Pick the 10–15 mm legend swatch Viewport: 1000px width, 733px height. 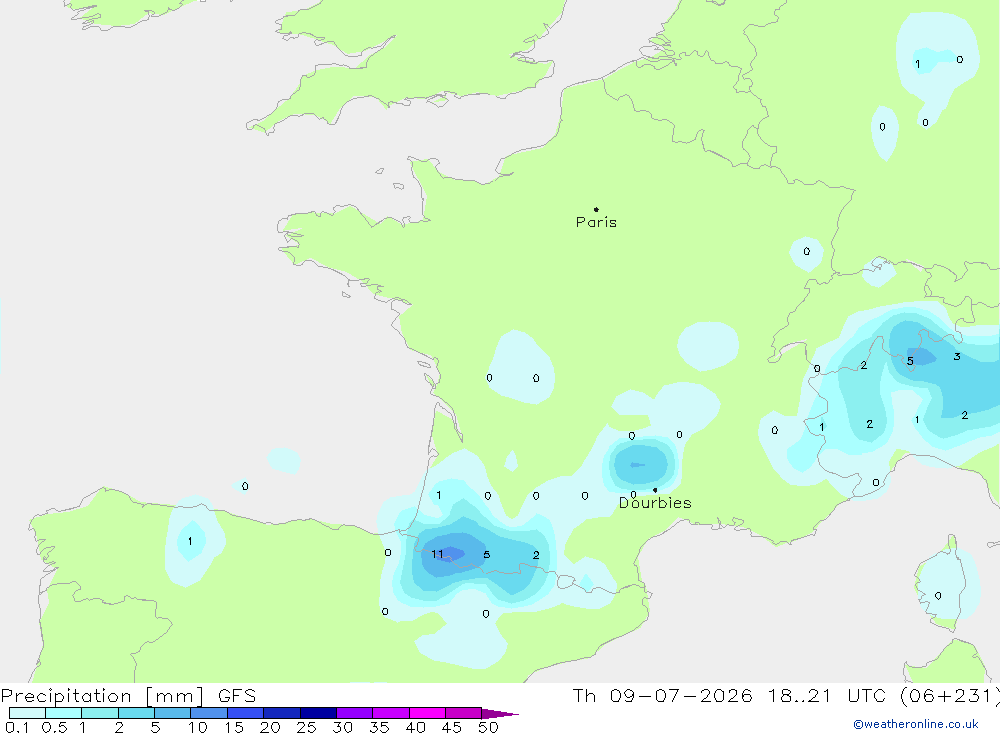coord(209,713)
